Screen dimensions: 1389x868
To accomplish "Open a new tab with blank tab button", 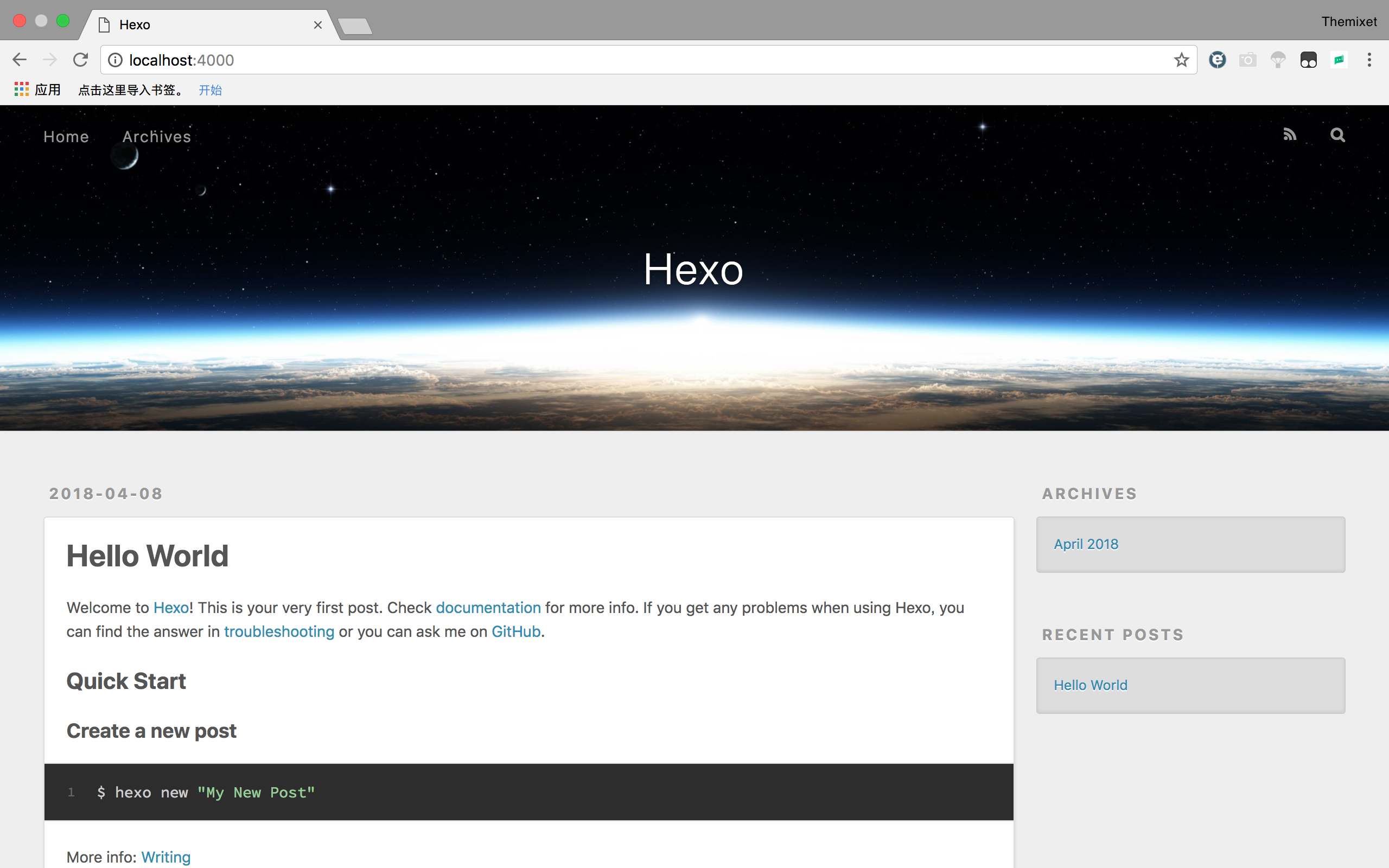I will (355, 26).
